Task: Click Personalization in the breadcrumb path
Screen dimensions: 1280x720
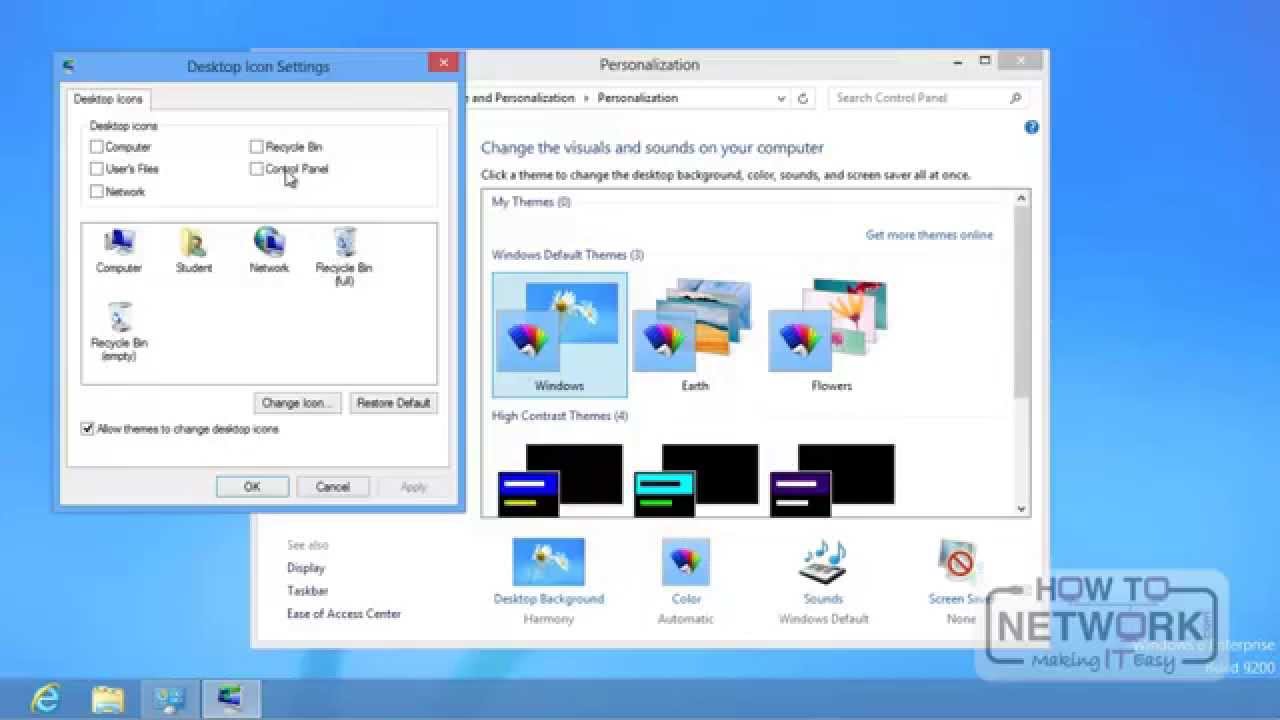Action: tap(638, 98)
